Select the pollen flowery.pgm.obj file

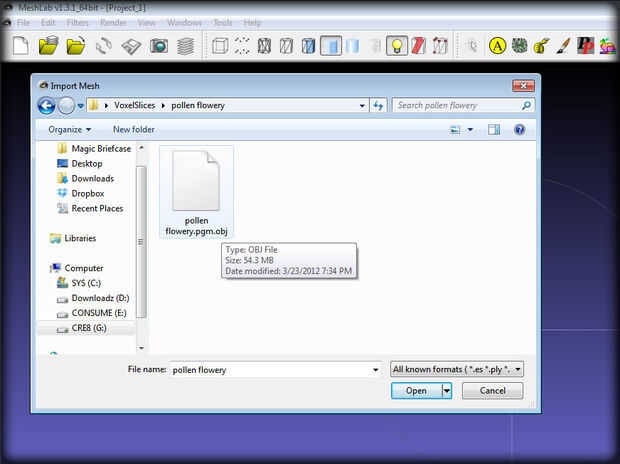click(196, 192)
